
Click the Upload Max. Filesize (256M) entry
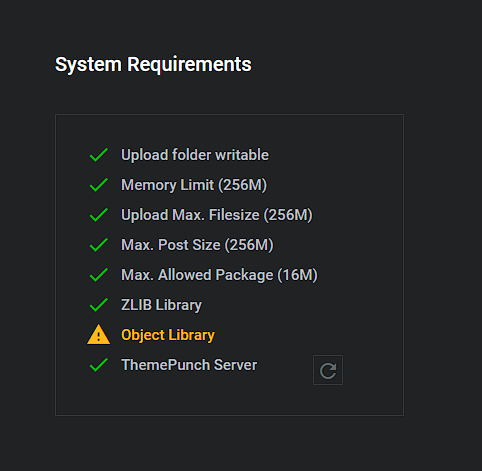click(x=217, y=215)
